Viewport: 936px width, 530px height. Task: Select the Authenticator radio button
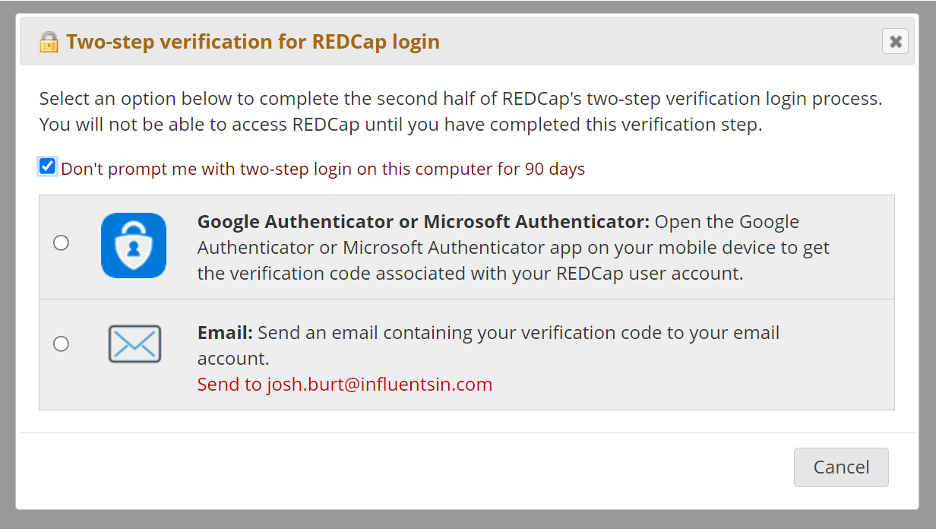coord(61,243)
